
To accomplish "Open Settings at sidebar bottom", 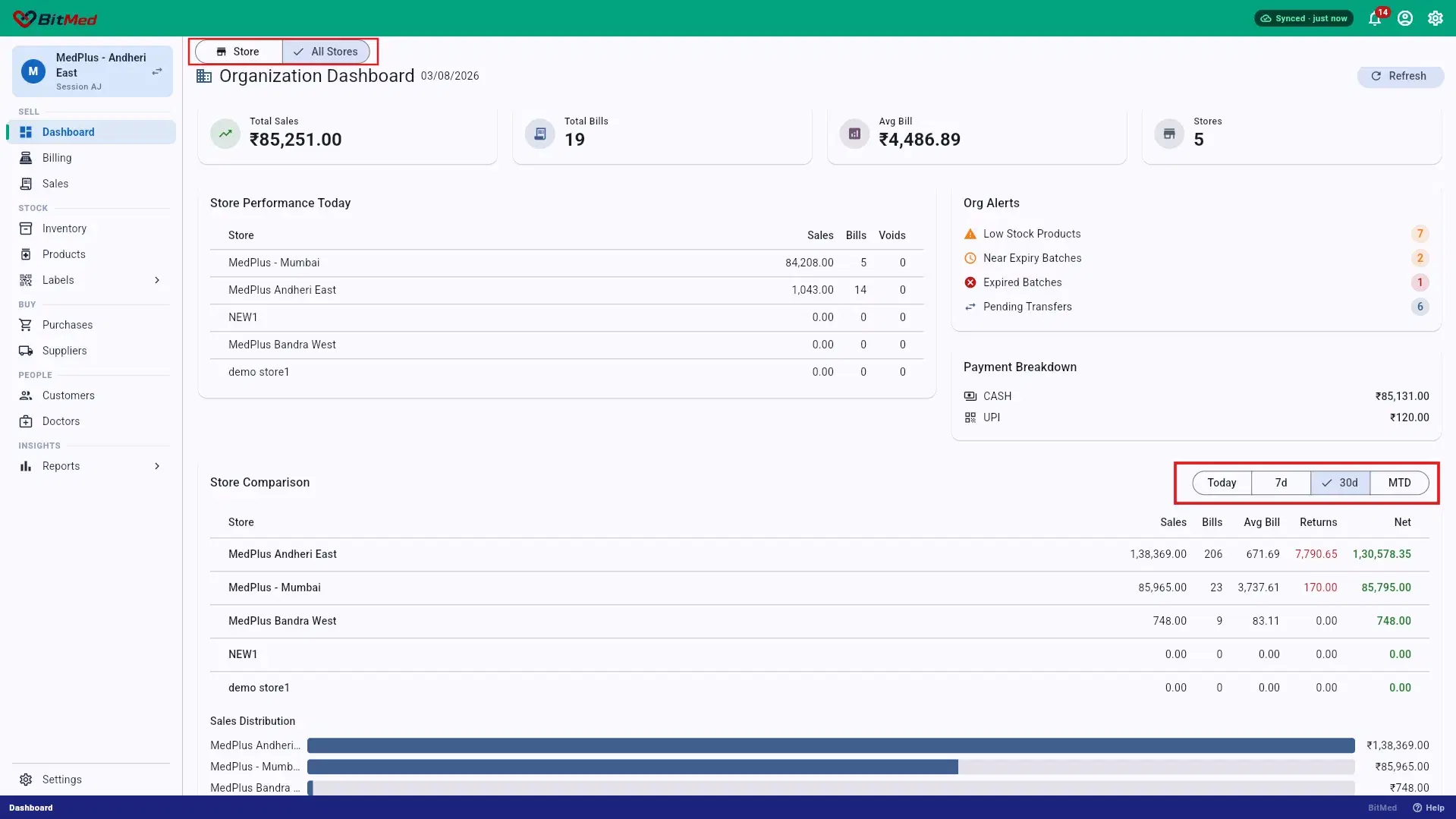I will 91,780.
